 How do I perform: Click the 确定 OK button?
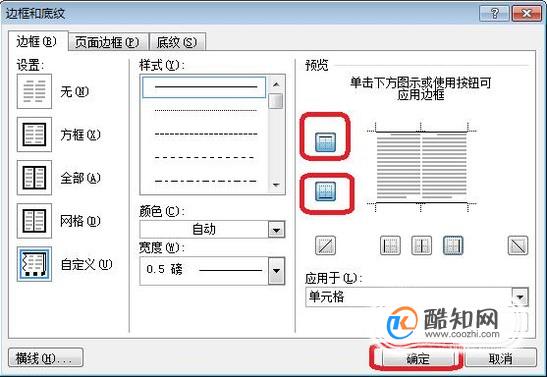418,358
